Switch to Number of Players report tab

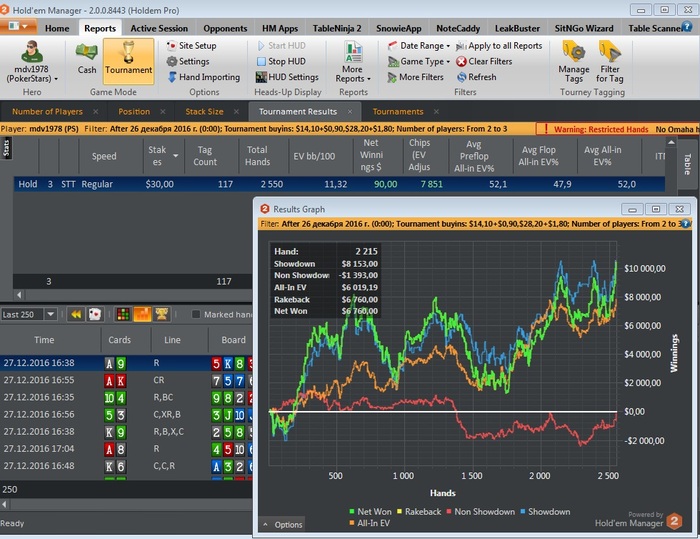coord(47,112)
